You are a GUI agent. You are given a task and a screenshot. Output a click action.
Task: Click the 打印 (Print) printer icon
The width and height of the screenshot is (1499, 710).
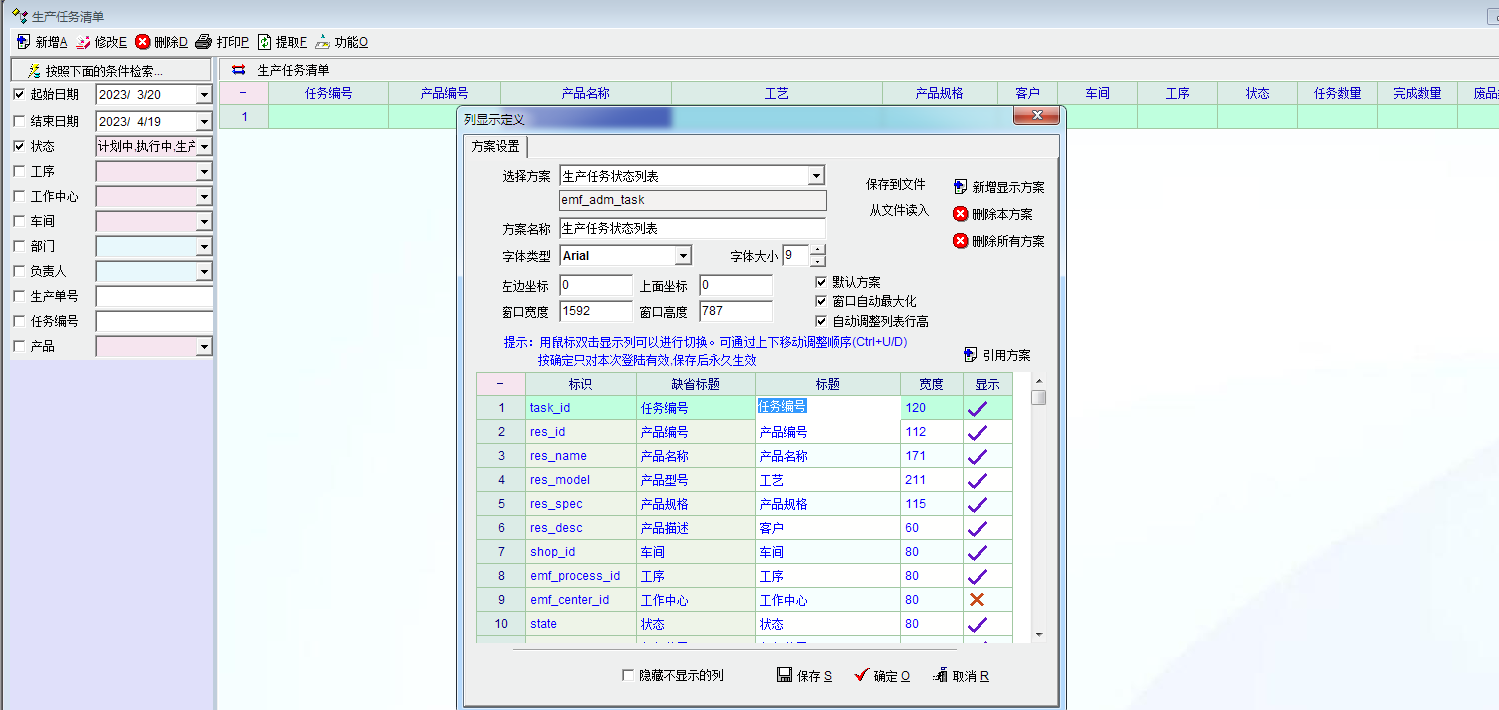point(203,42)
